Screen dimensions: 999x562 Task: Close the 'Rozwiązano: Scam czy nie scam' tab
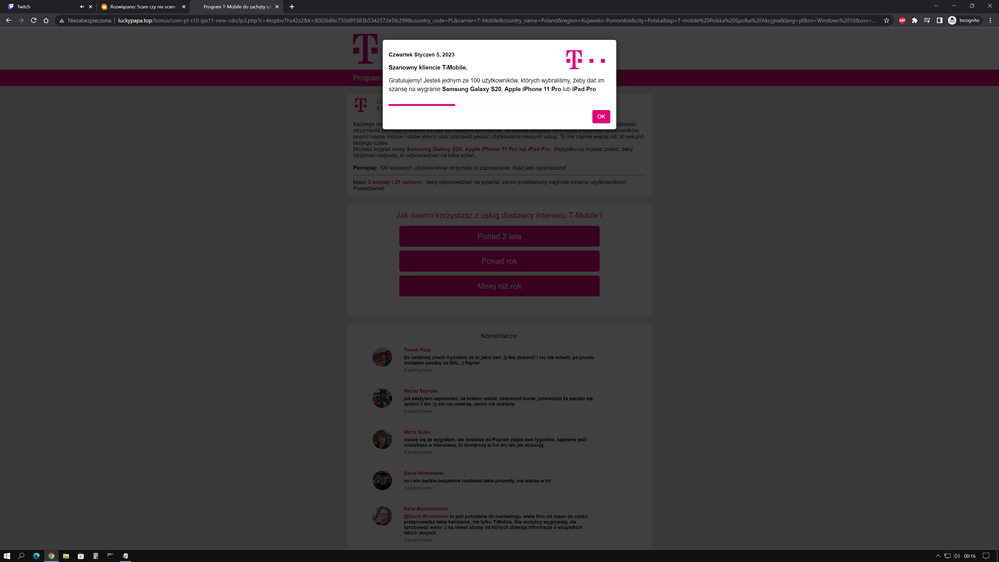pyautogui.click(x=183, y=6)
